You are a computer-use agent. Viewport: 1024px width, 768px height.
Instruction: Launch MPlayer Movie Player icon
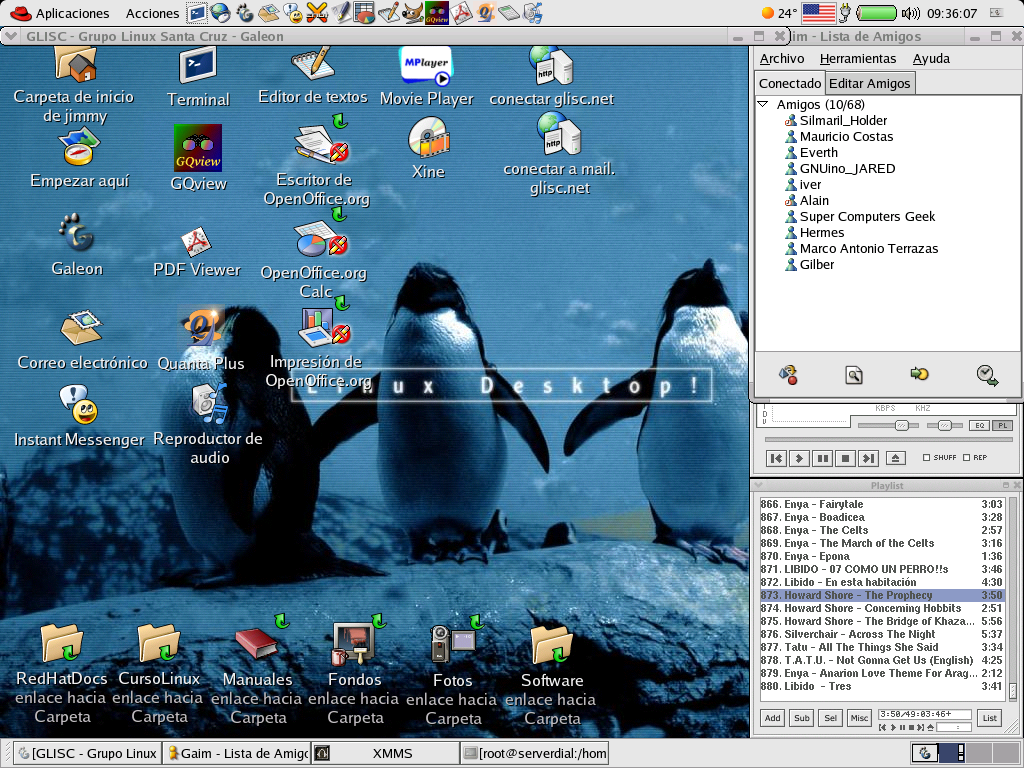(426, 65)
